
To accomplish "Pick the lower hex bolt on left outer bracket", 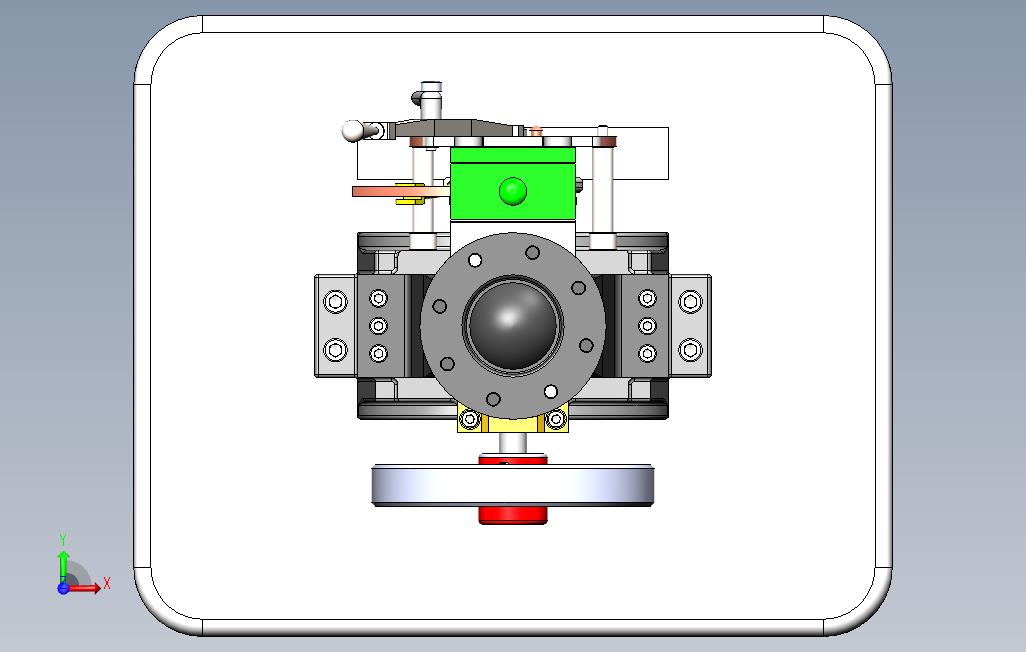I will pyautogui.click(x=336, y=350).
